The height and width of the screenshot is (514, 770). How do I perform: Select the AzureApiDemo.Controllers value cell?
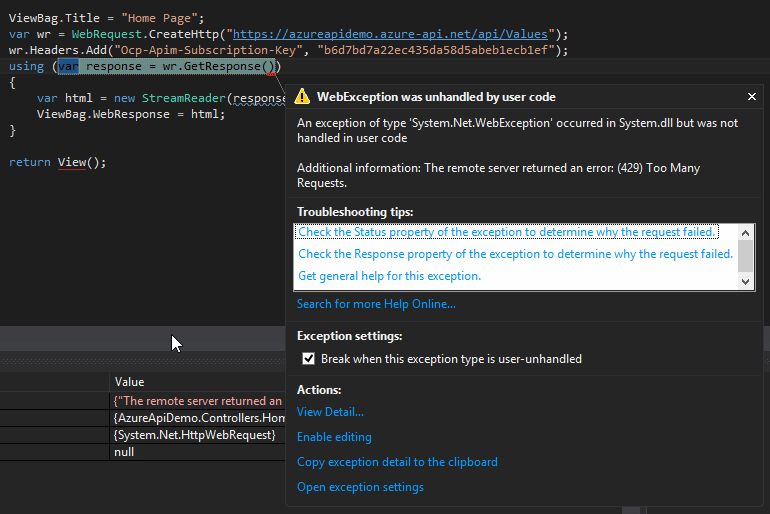pyautogui.click(x=197, y=418)
